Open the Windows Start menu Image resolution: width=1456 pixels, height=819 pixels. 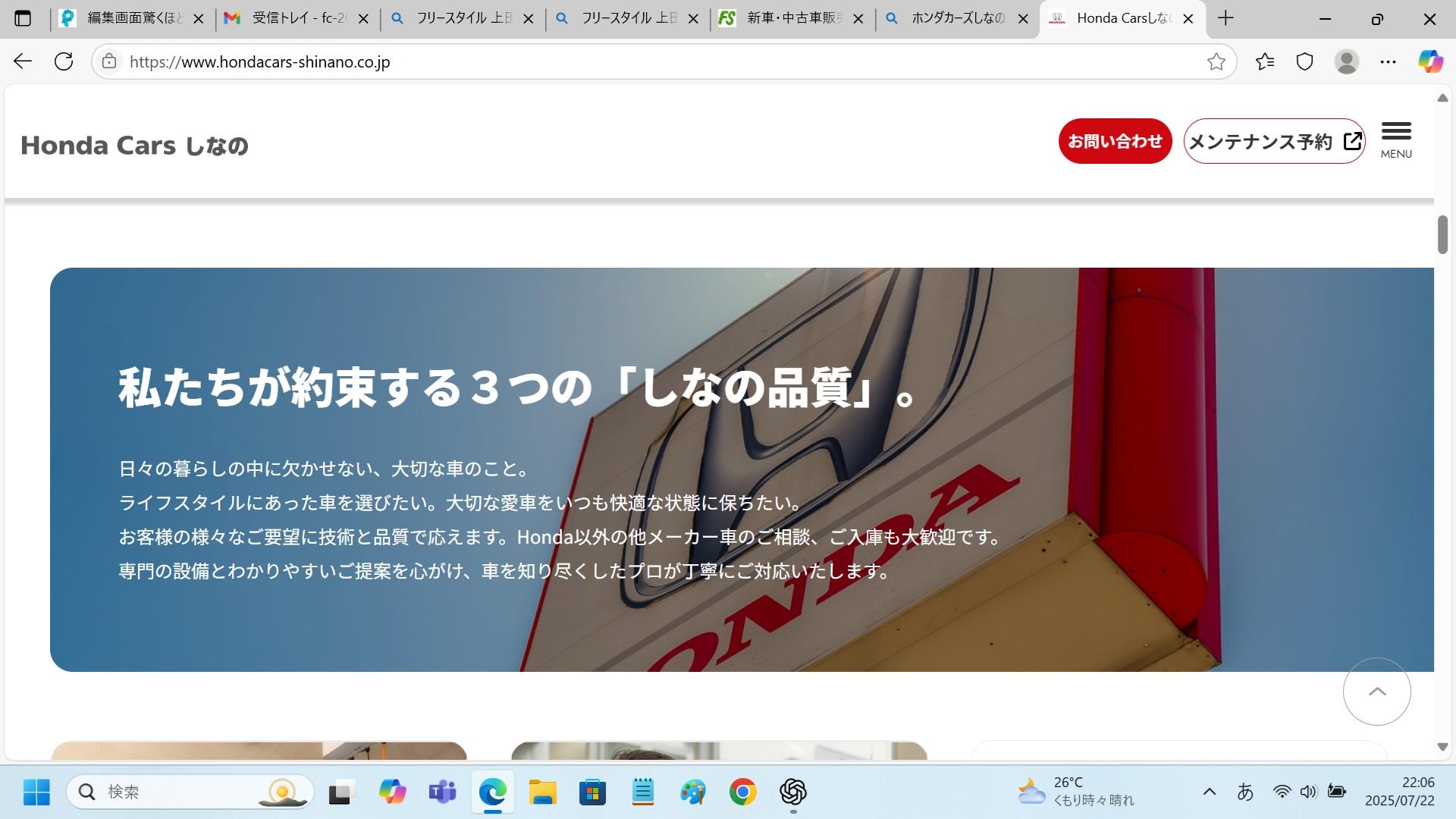tap(36, 792)
